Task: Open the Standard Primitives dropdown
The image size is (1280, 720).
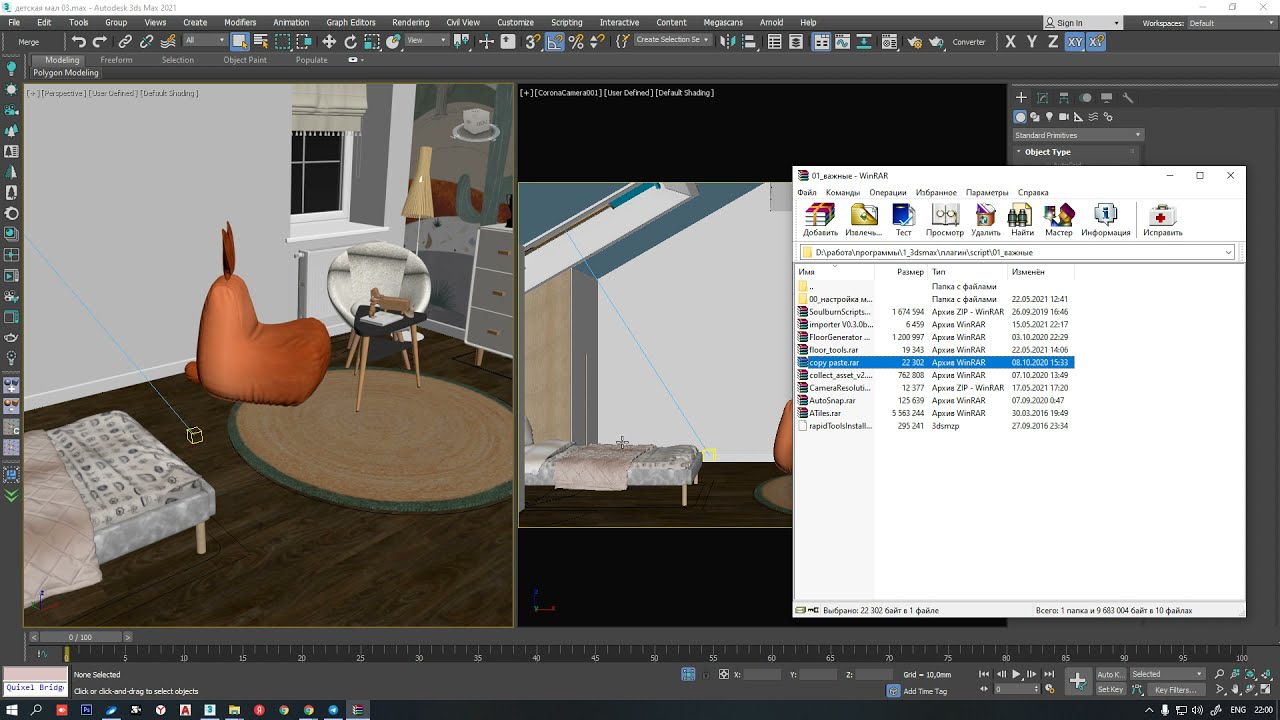Action: click(x=1077, y=135)
